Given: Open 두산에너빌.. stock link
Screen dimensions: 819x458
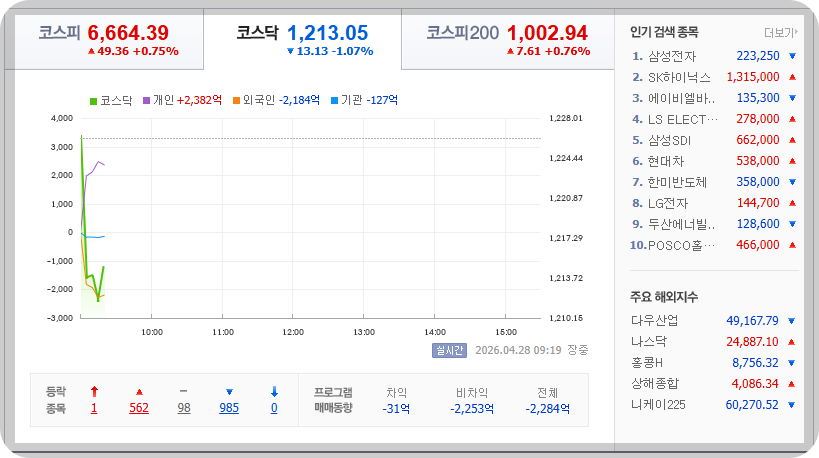Looking at the screenshot, I should [x=682, y=224].
